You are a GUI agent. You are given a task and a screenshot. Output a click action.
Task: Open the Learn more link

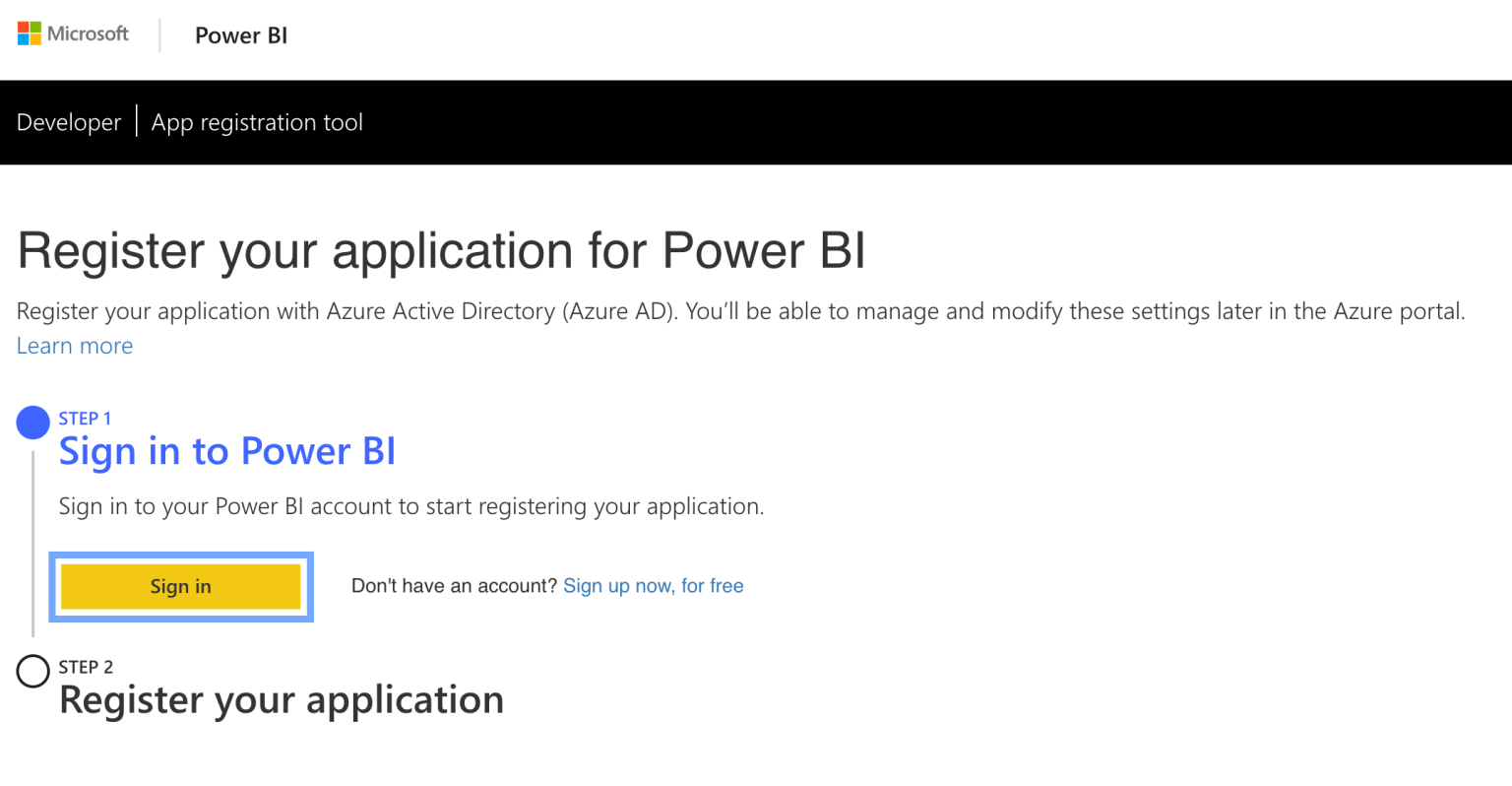coord(74,346)
